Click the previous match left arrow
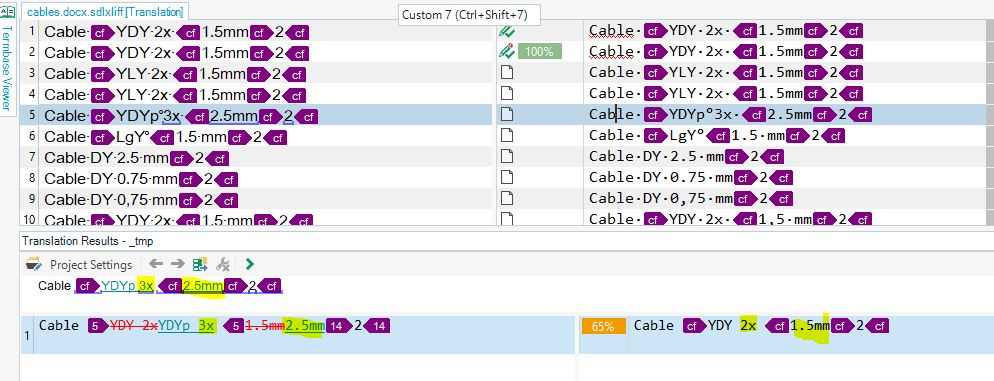This screenshot has width=994, height=381. (x=156, y=264)
